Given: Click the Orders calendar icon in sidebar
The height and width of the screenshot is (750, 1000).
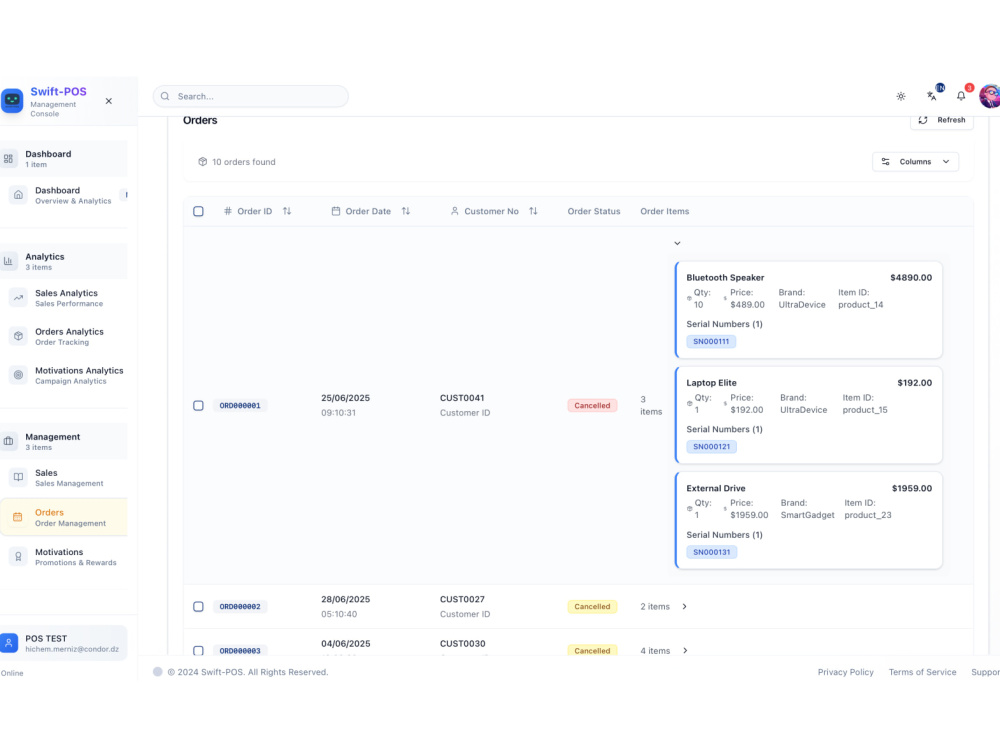Looking at the screenshot, I should [18, 517].
